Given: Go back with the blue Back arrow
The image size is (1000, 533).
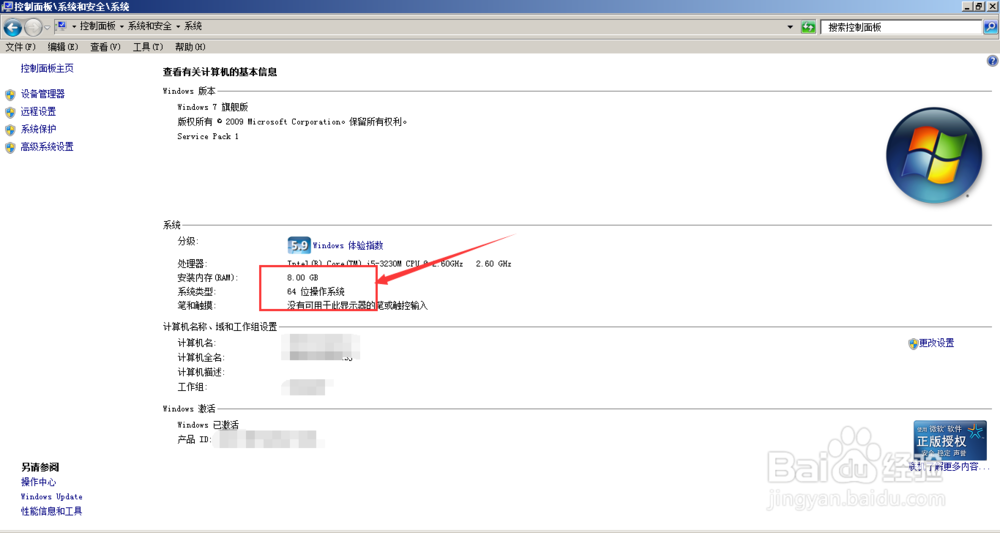Looking at the screenshot, I should pos(12,27).
